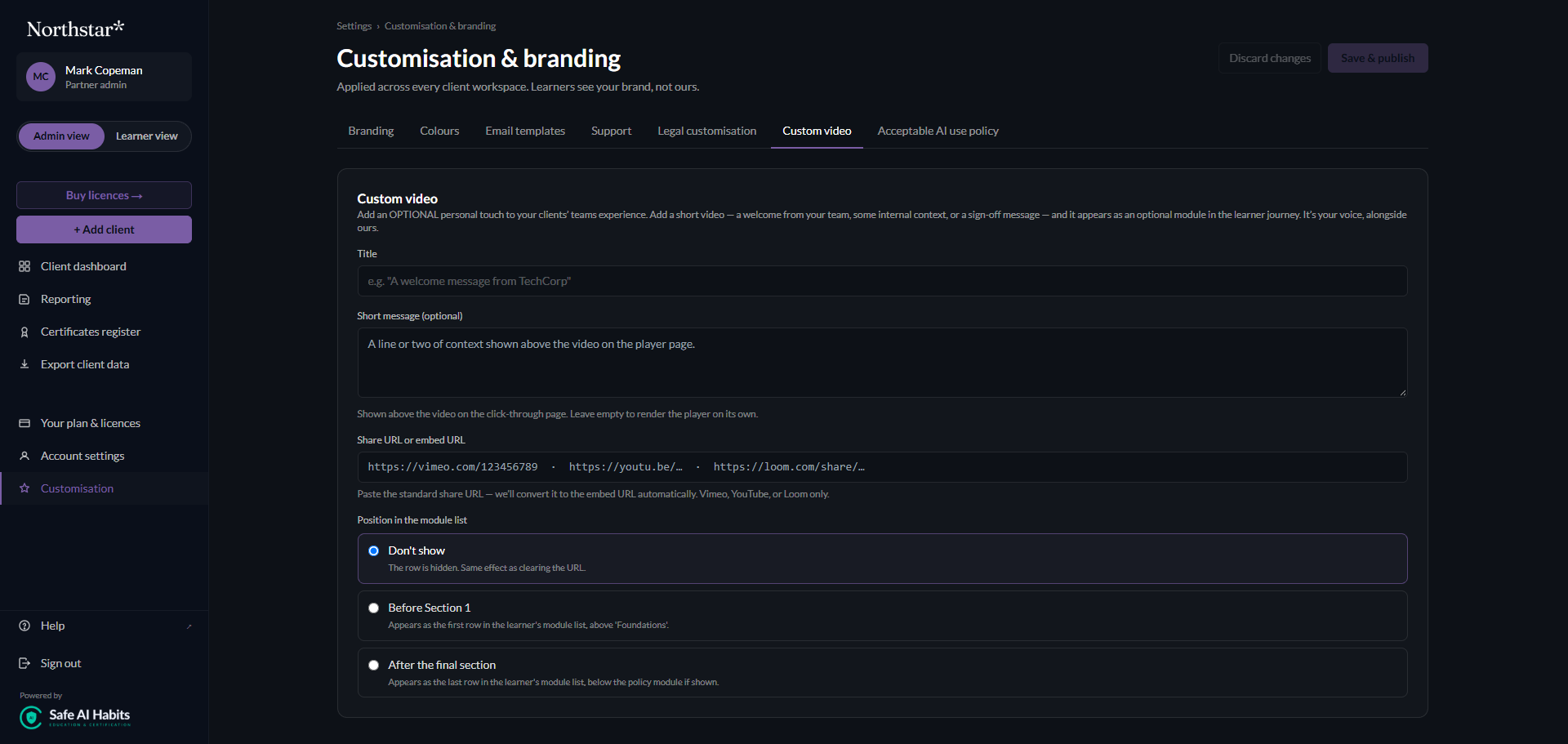Expand the Help submenu arrow
Screen dimensions: 1568x744
[189, 626]
